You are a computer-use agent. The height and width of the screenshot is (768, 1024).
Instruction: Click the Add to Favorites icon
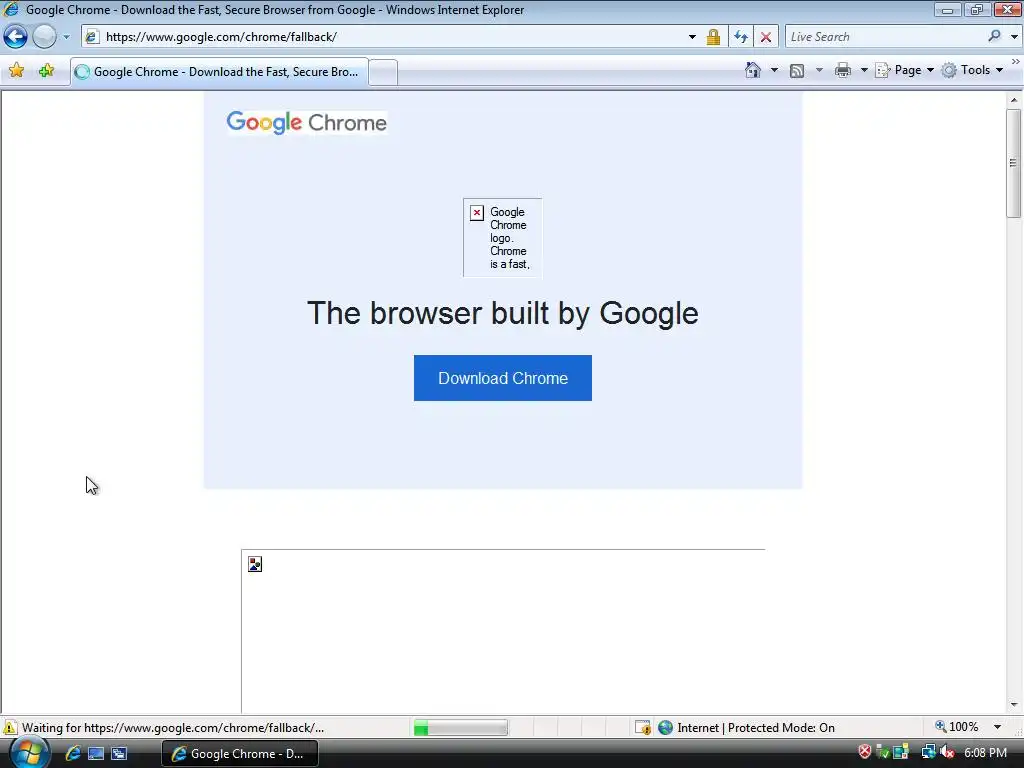click(46, 71)
